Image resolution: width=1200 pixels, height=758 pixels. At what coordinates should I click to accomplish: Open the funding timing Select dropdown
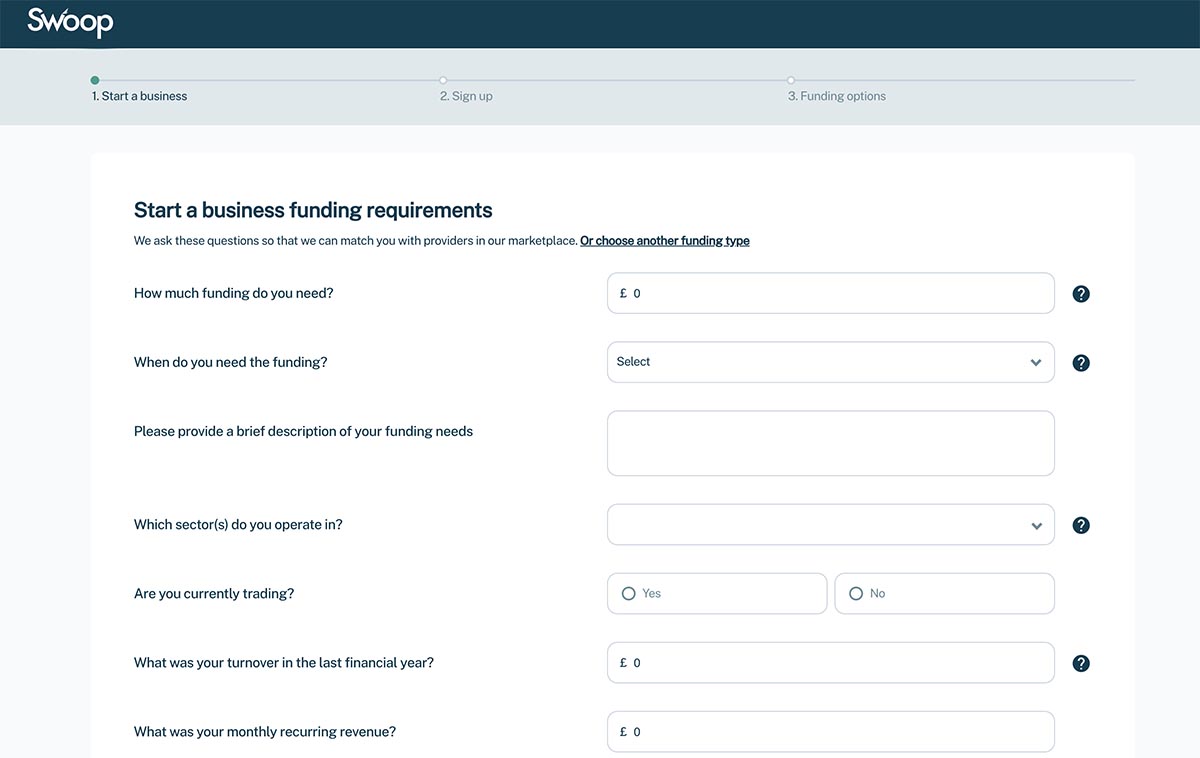(x=830, y=362)
